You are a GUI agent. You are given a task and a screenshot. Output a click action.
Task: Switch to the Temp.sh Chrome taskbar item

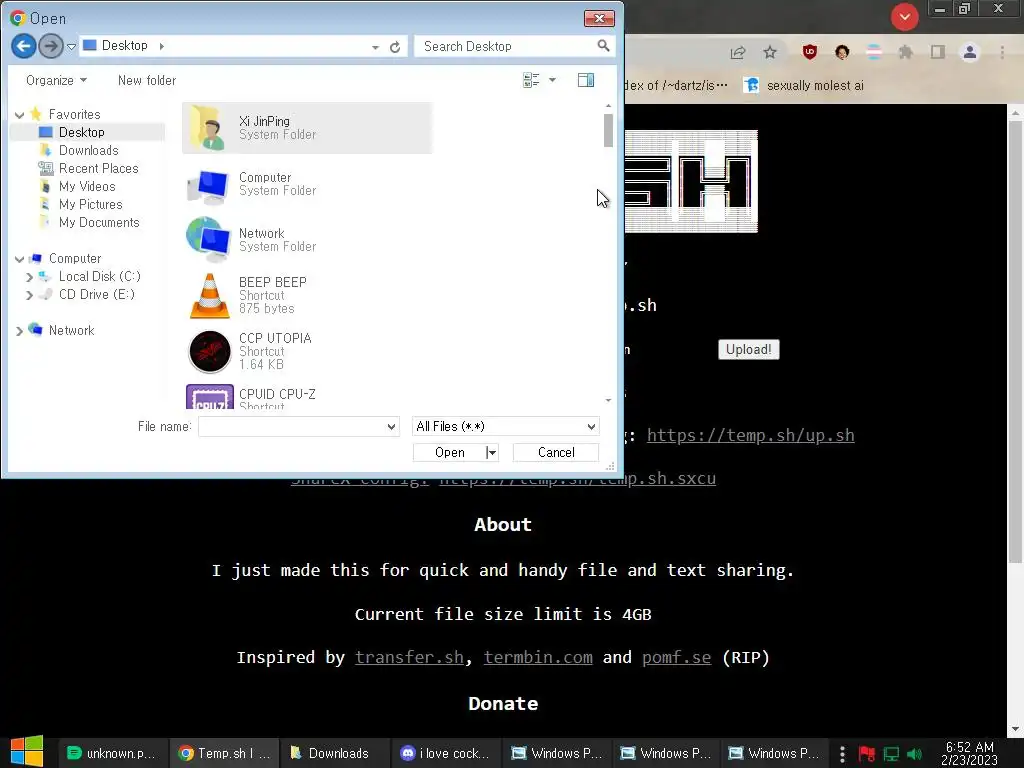point(224,753)
